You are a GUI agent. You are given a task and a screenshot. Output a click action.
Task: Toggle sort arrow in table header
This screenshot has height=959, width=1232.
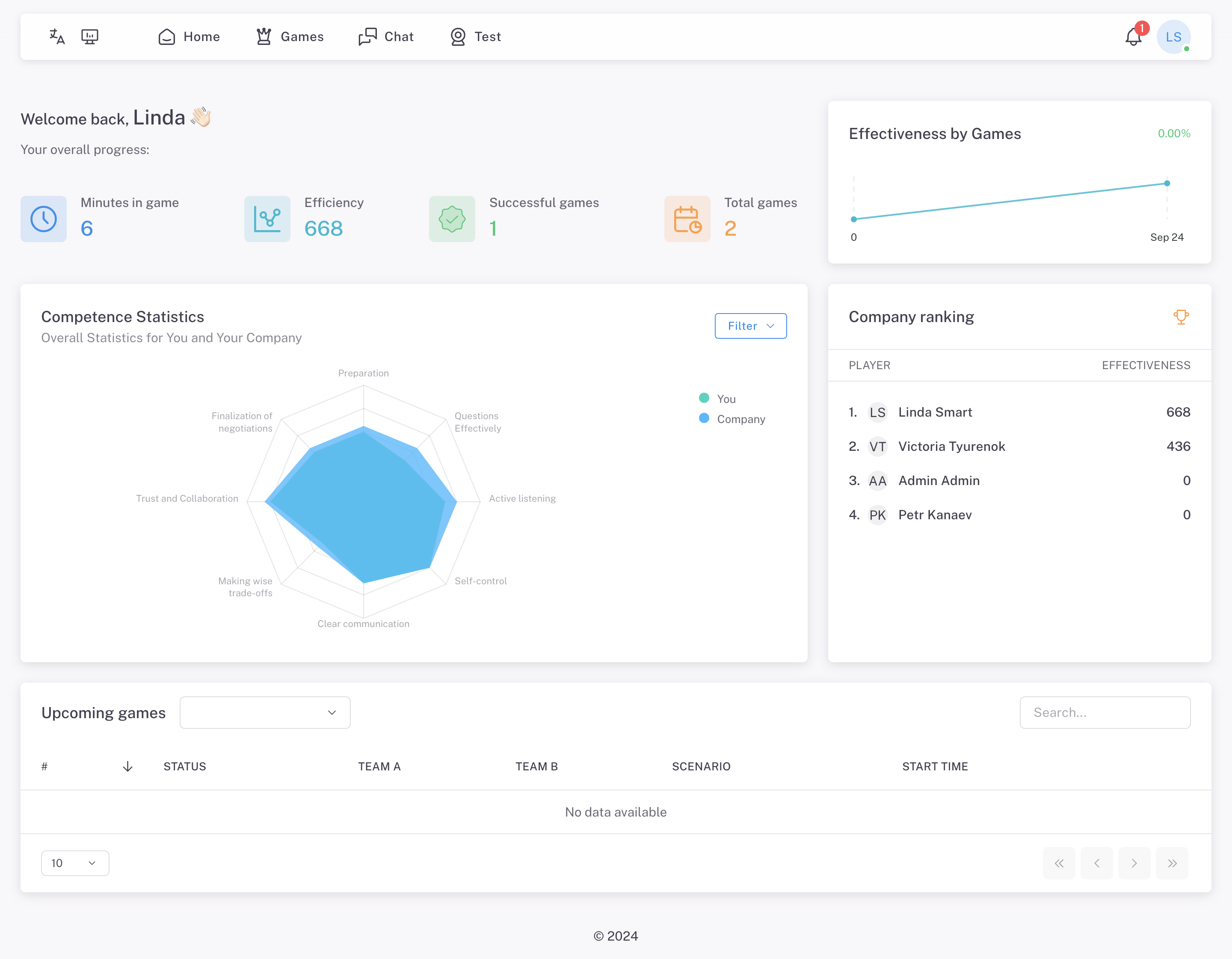(127, 766)
